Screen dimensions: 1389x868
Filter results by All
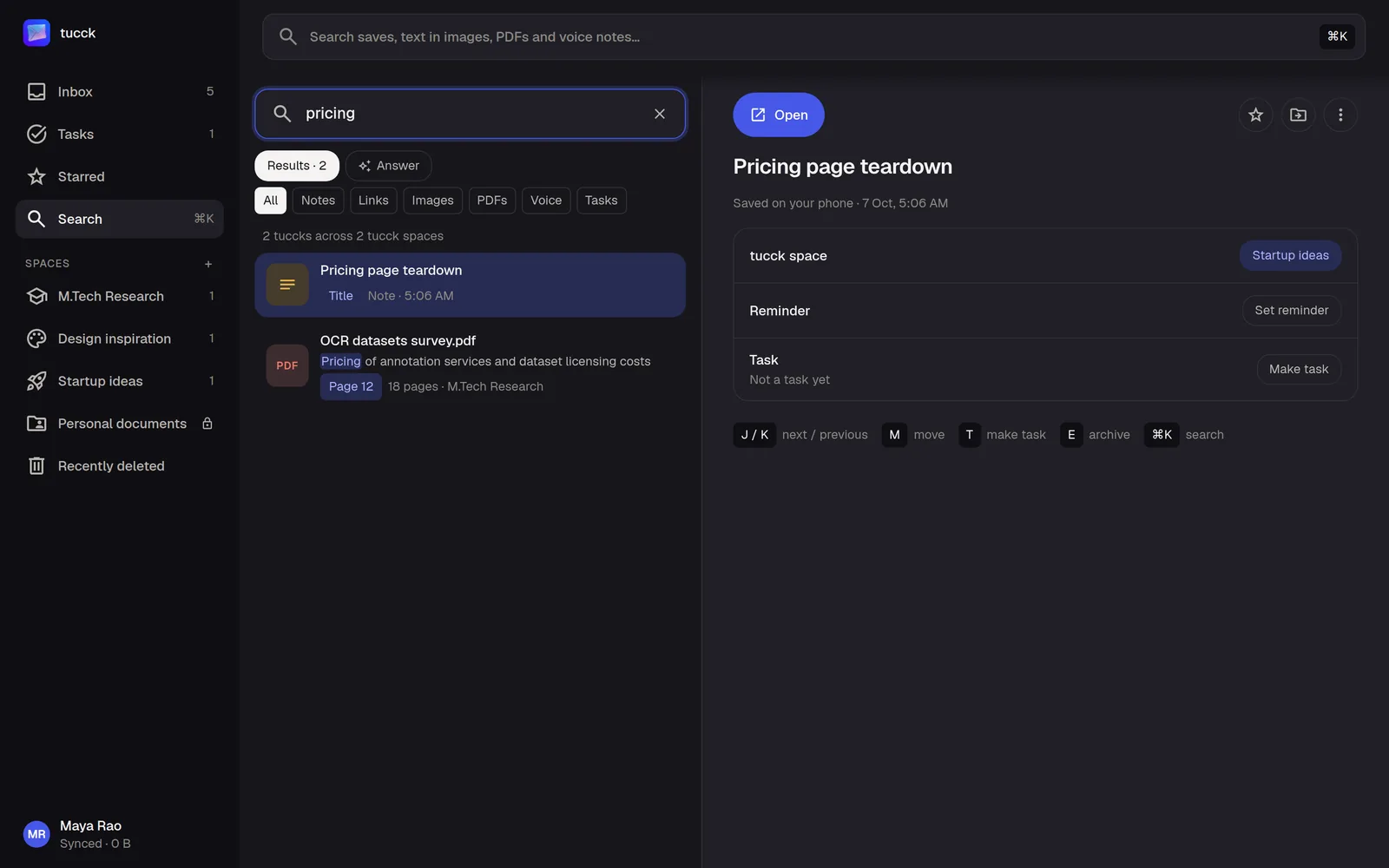(x=271, y=201)
